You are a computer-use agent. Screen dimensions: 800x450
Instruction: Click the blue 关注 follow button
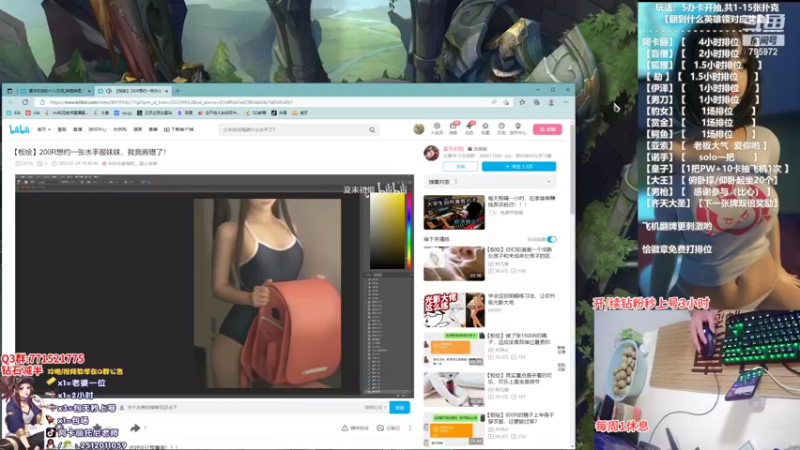point(519,167)
